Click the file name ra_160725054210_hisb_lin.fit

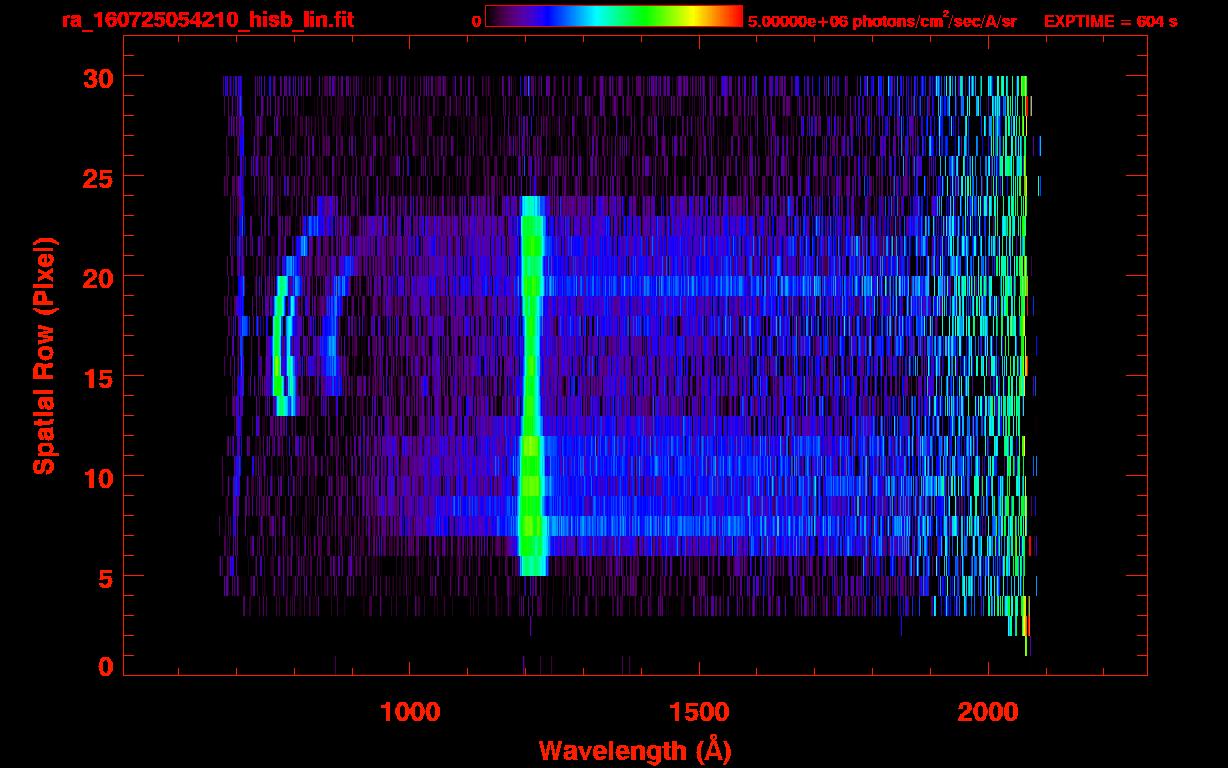point(207,20)
